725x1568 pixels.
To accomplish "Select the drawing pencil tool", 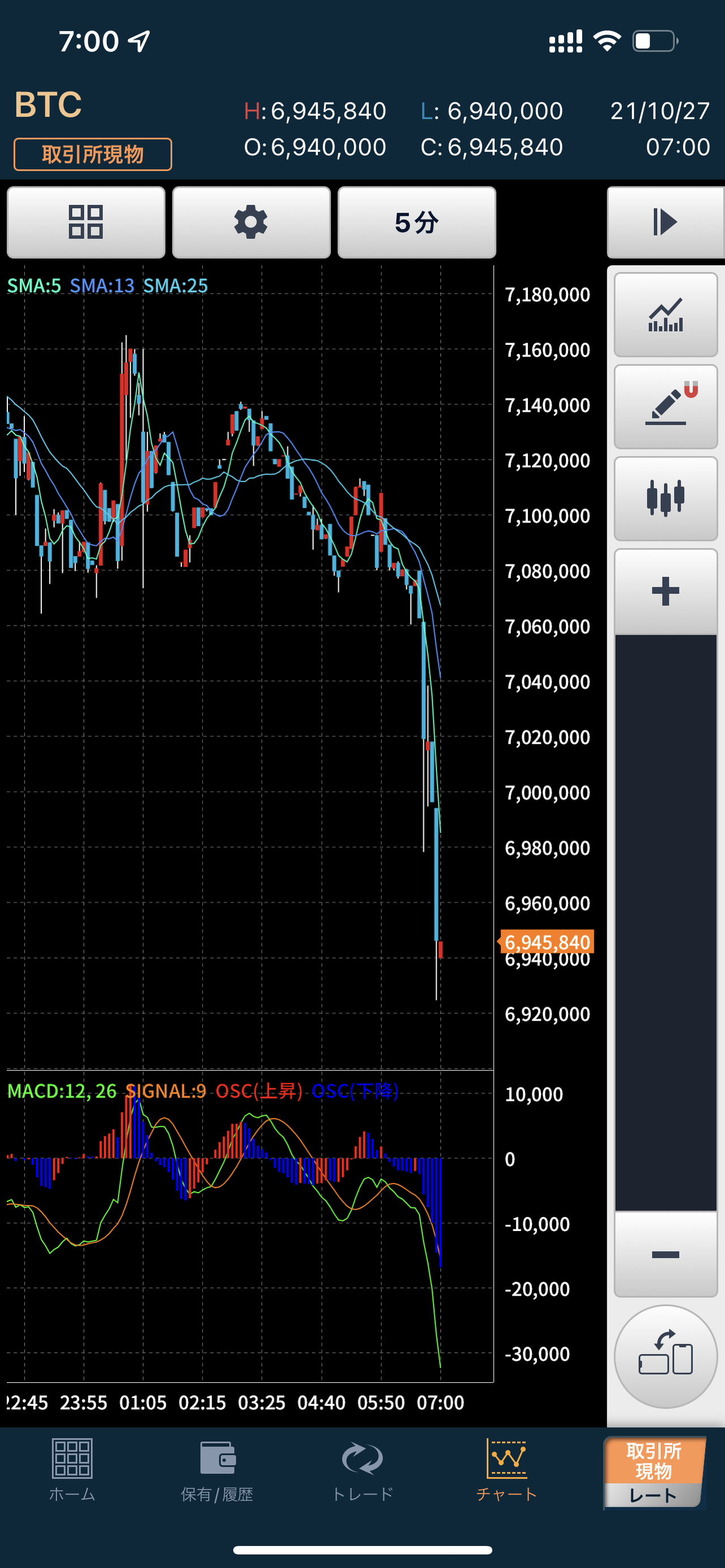I will point(666,407).
